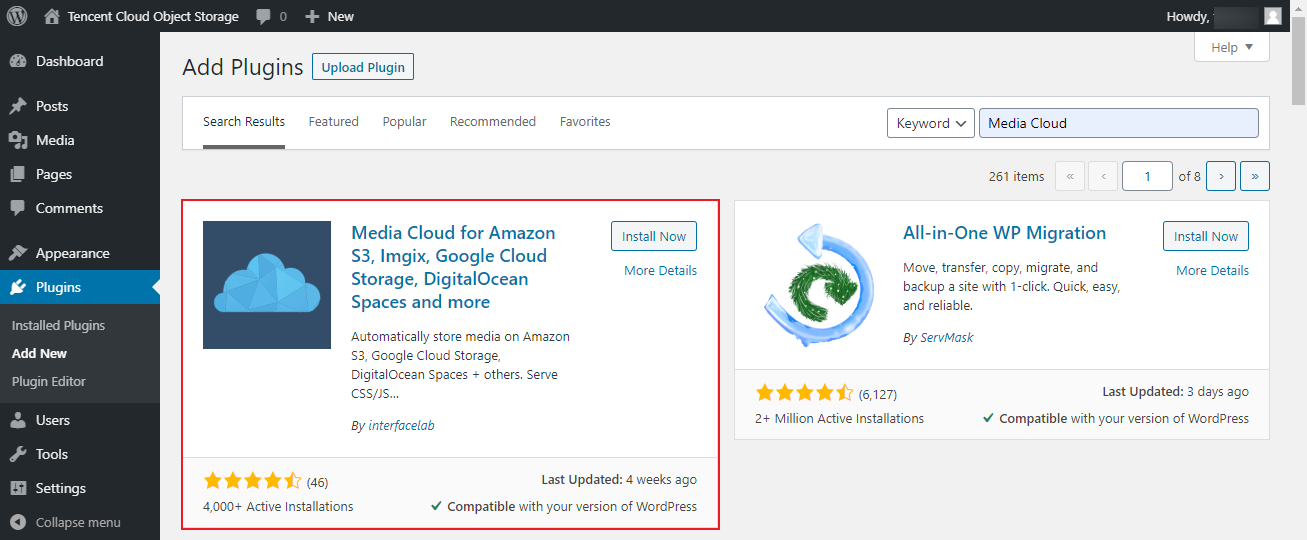Expand the Help panel tab

tap(1232, 47)
